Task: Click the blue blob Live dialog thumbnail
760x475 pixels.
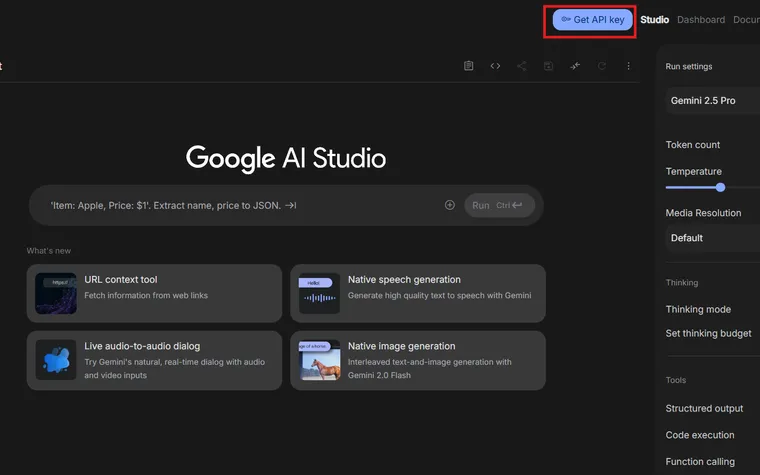Action: coord(56,360)
